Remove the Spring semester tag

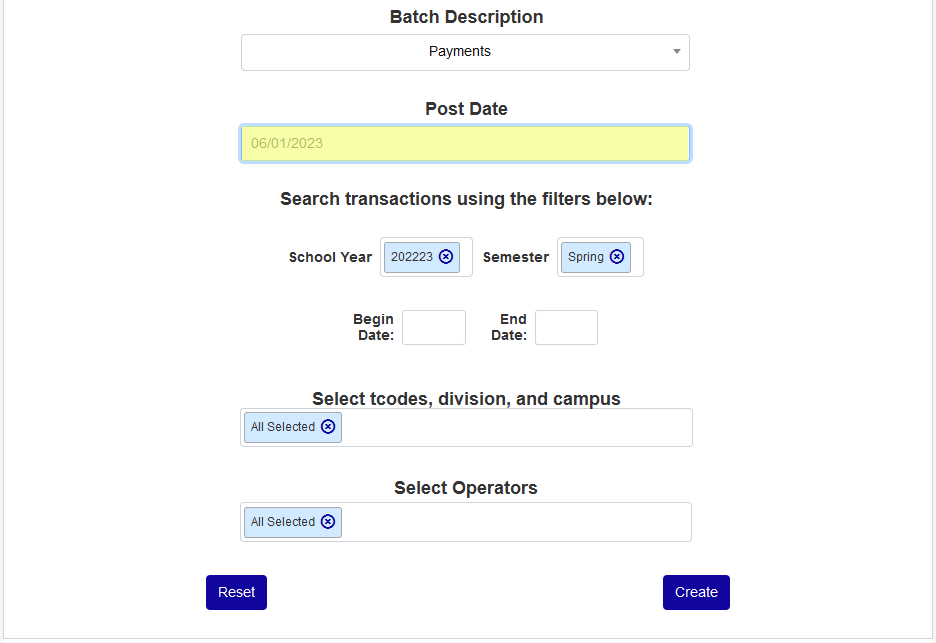pyautogui.click(x=617, y=257)
